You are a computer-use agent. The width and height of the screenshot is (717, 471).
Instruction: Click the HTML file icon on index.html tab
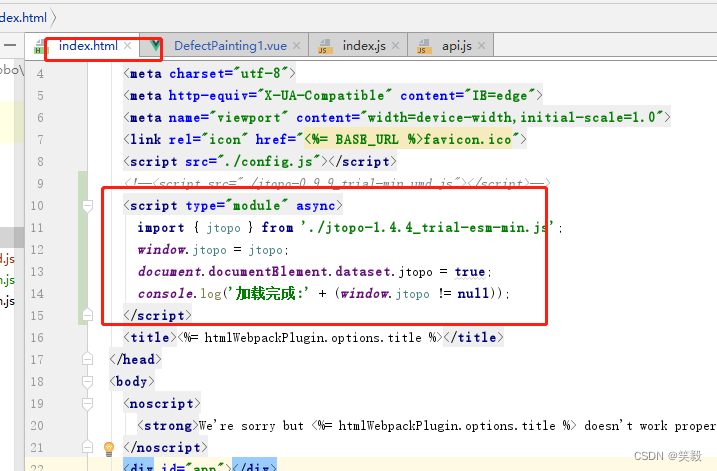click(41, 47)
